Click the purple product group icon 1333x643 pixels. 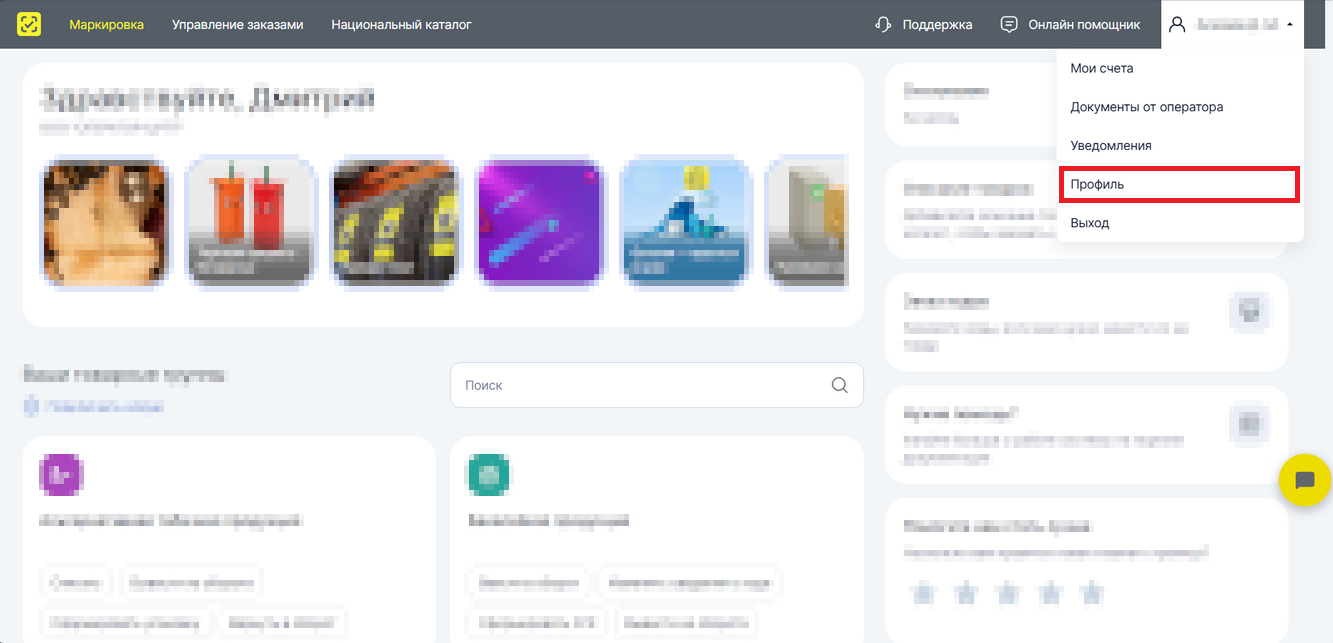click(61, 475)
